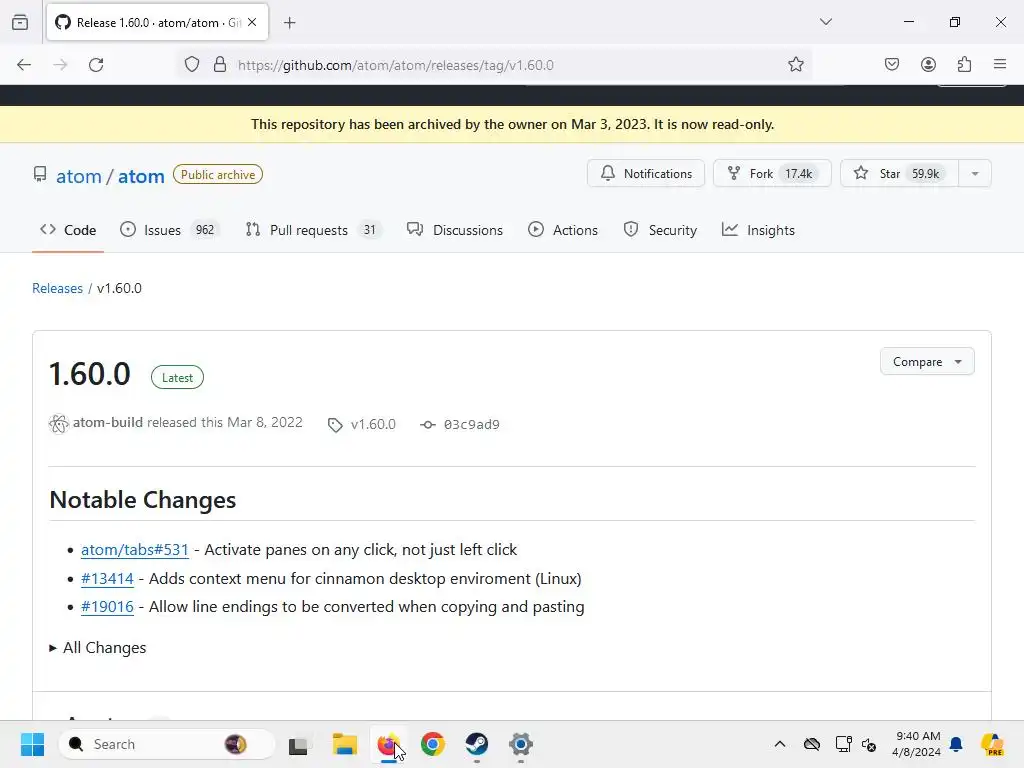Open the tracking protection shield icon
The image size is (1024, 768).
(x=191, y=65)
